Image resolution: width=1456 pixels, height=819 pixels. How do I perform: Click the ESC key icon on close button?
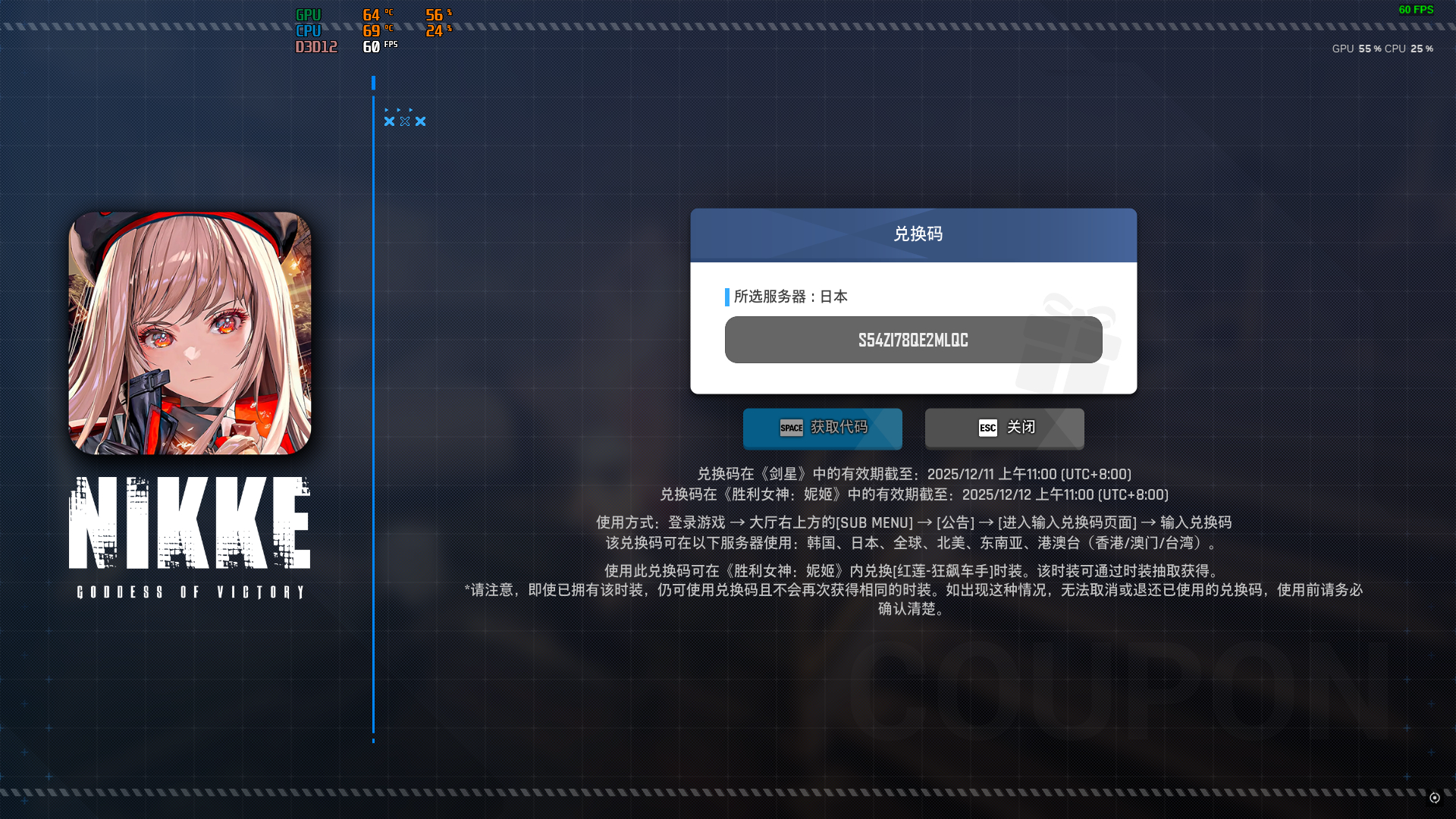pos(987,428)
